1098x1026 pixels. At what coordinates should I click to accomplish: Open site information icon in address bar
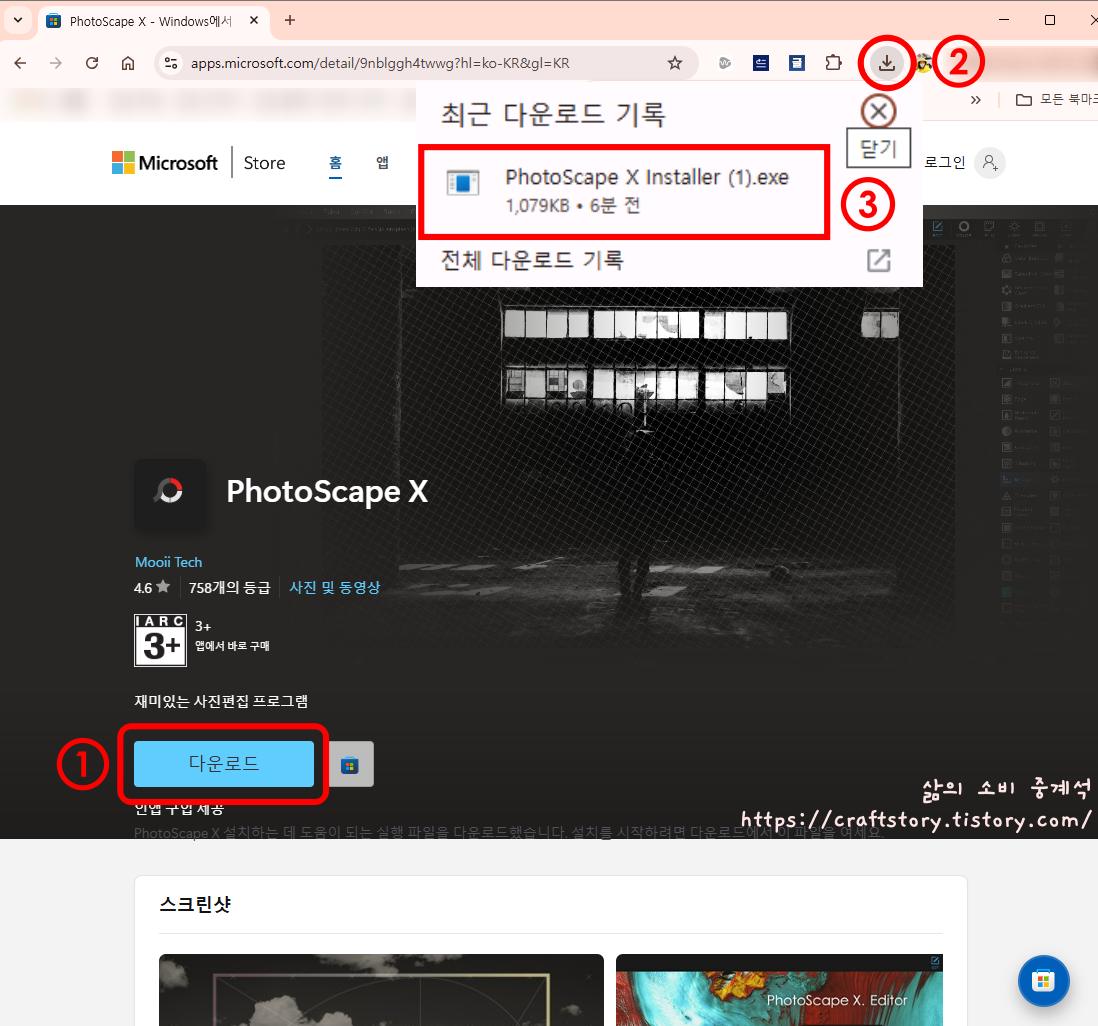pyautogui.click(x=171, y=63)
